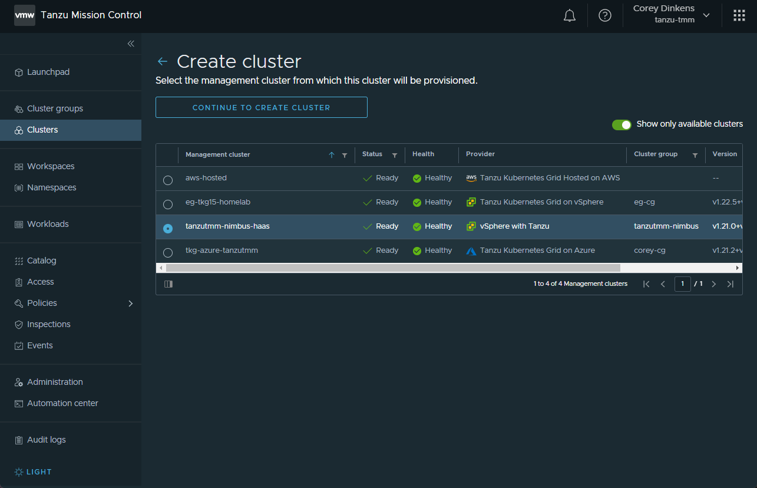
Task: Filter the Cluster group column
Action: (695, 155)
